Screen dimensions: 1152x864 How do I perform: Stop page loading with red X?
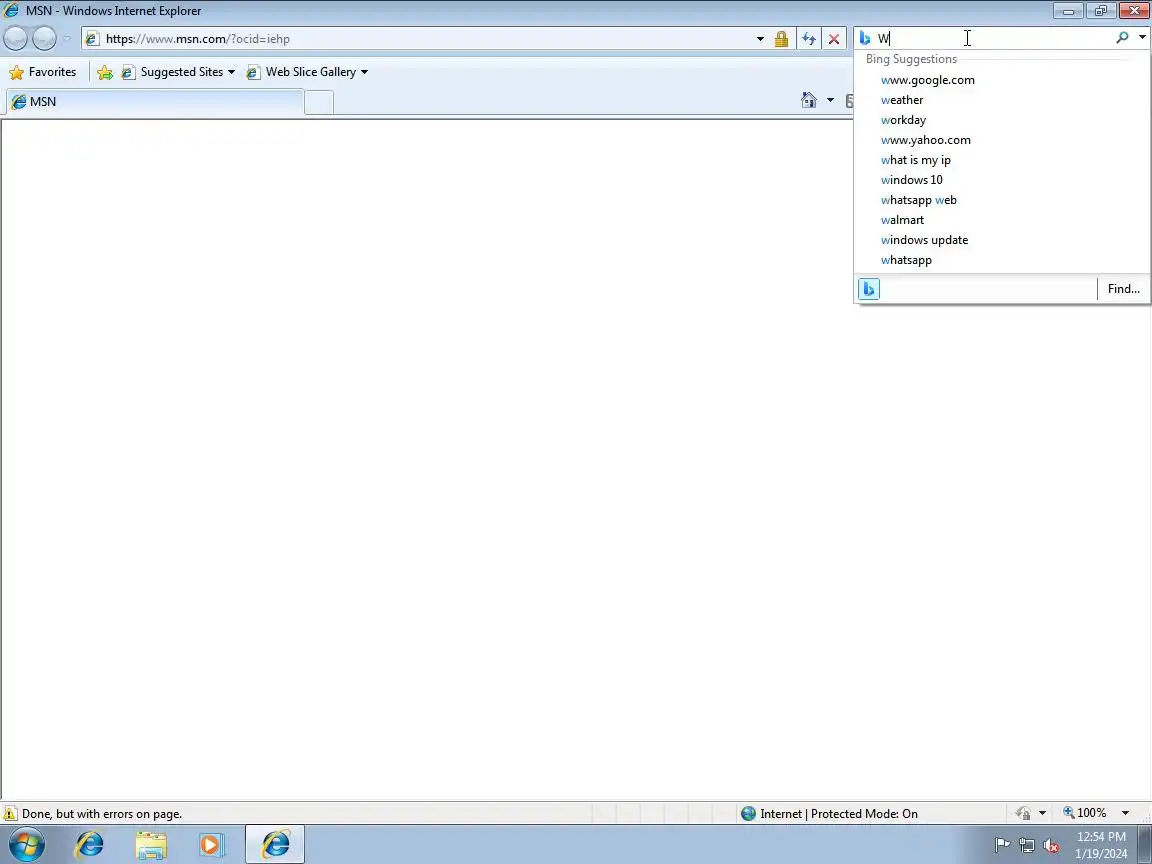tap(834, 39)
